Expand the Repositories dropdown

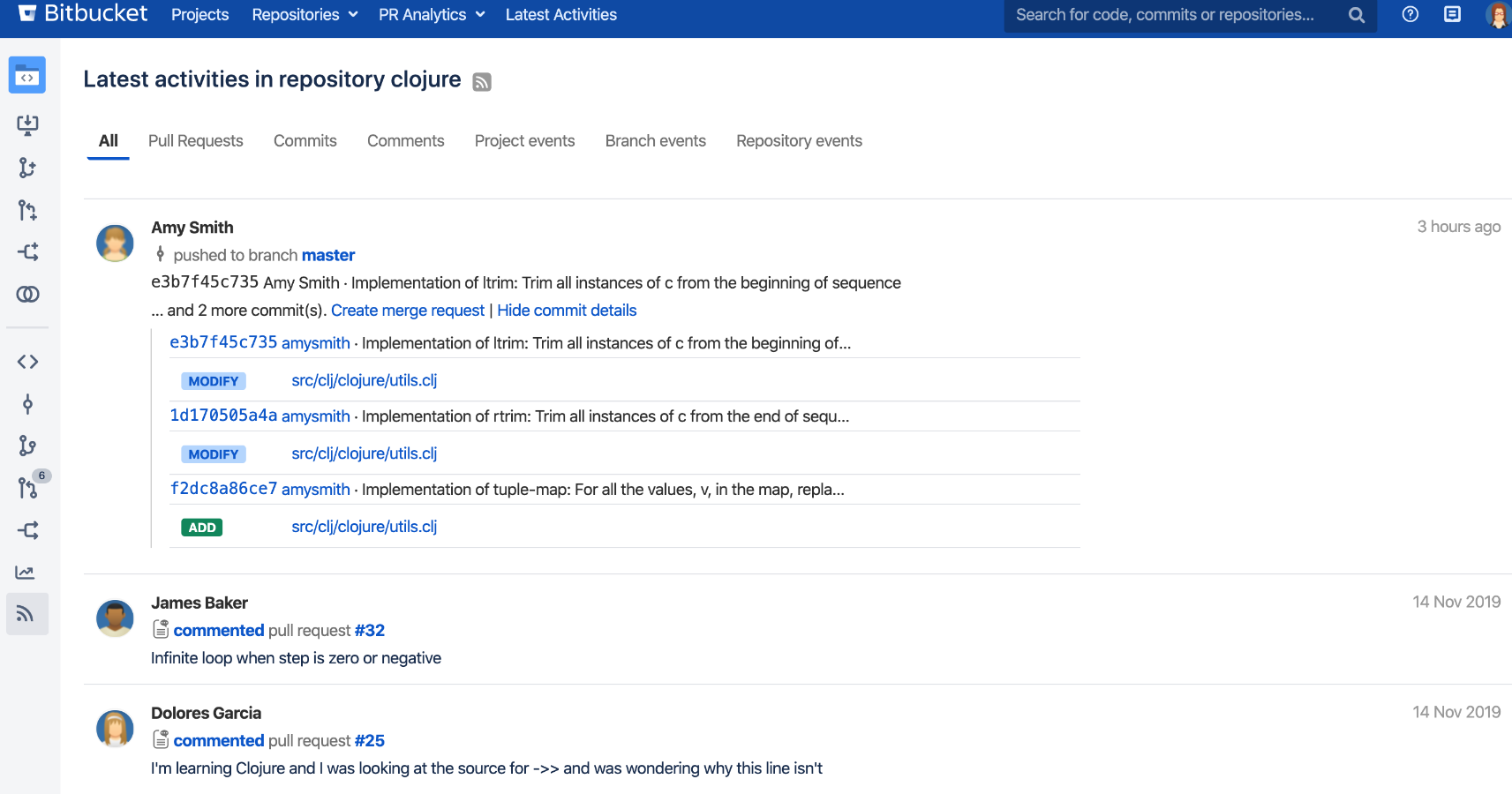[304, 14]
